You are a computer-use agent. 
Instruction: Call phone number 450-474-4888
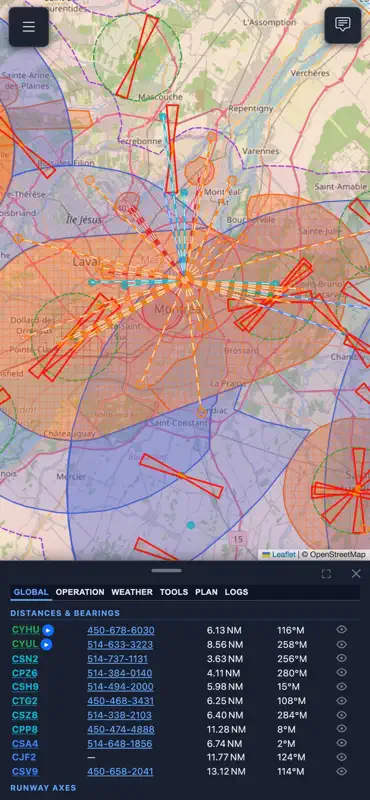[x=121, y=730]
